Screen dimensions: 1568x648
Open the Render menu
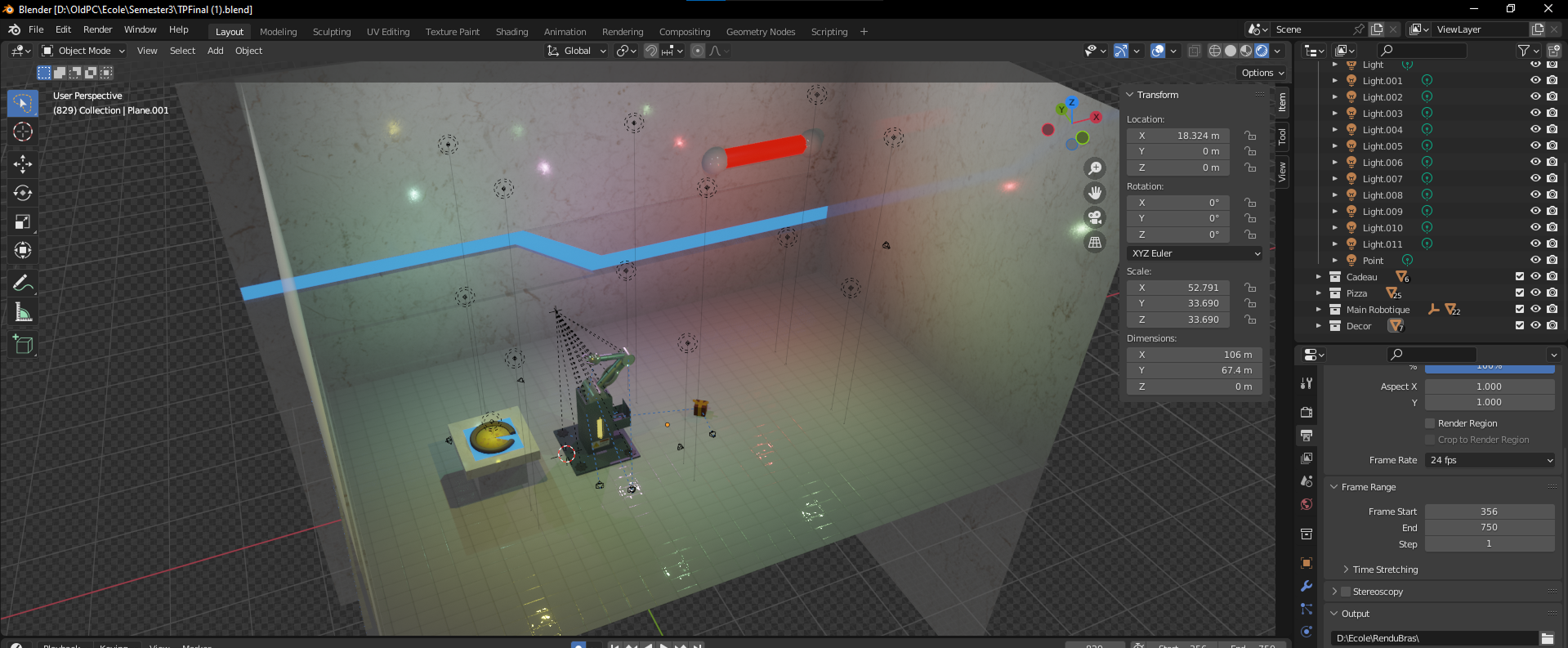coord(97,29)
